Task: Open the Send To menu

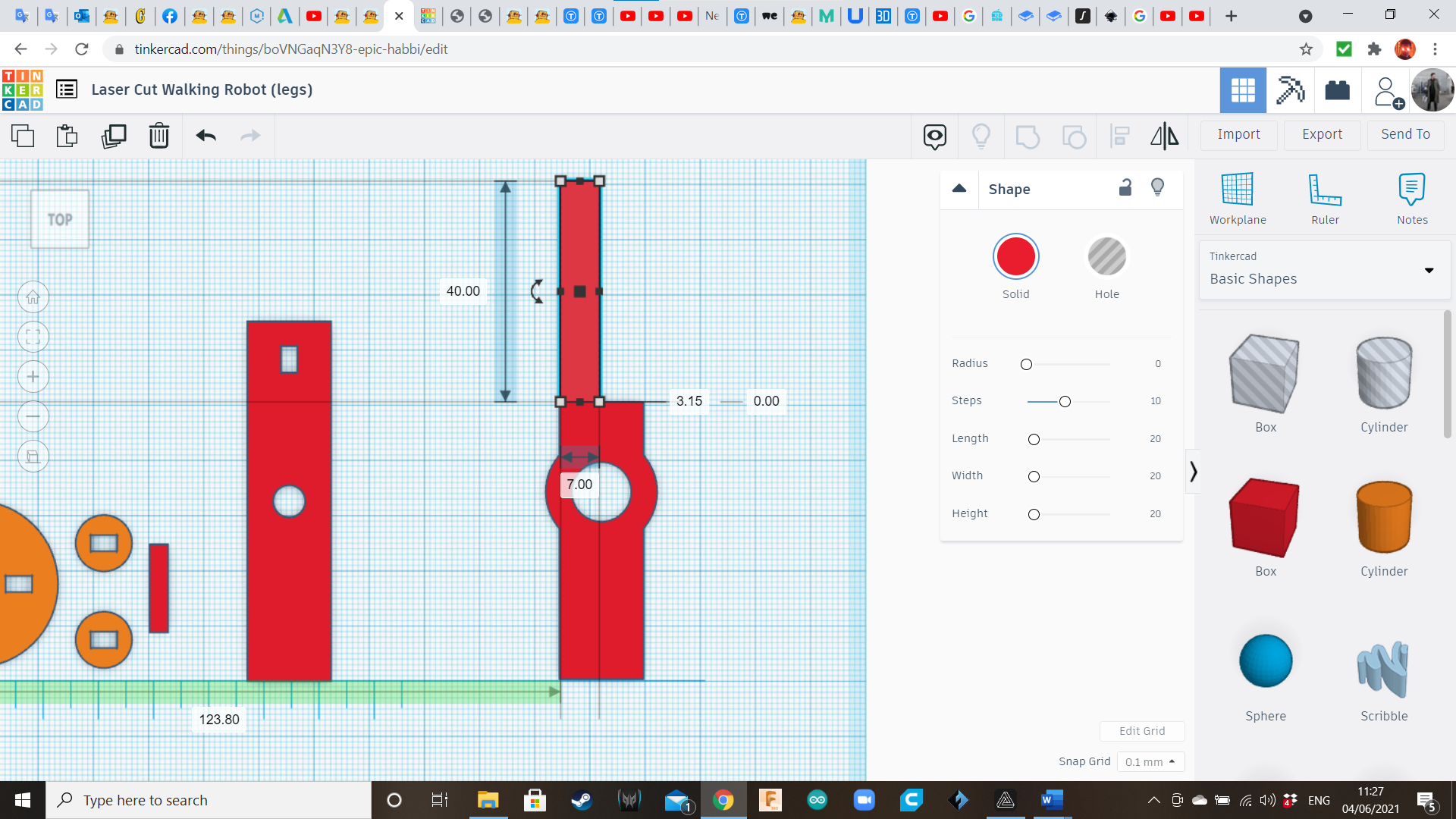Action: coord(1405,134)
